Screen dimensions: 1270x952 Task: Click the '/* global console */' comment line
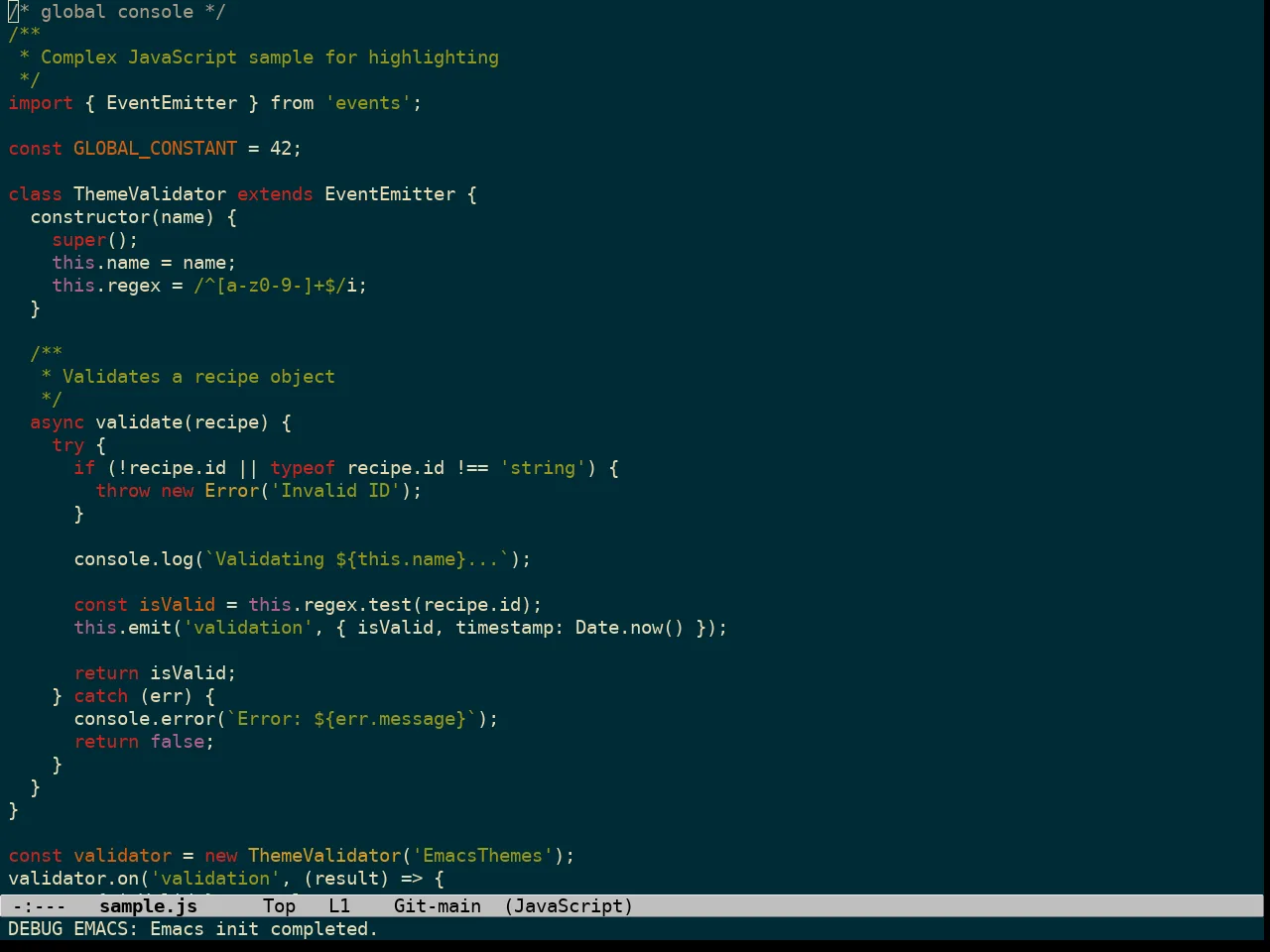pyautogui.click(x=117, y=12)
